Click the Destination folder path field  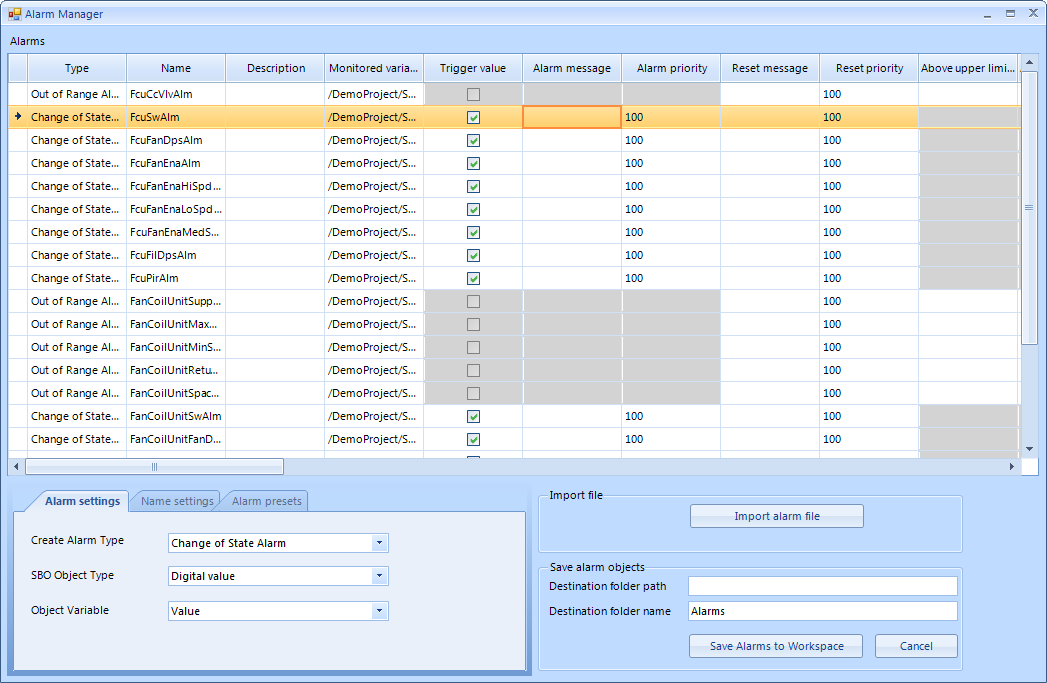pos(822,586)
